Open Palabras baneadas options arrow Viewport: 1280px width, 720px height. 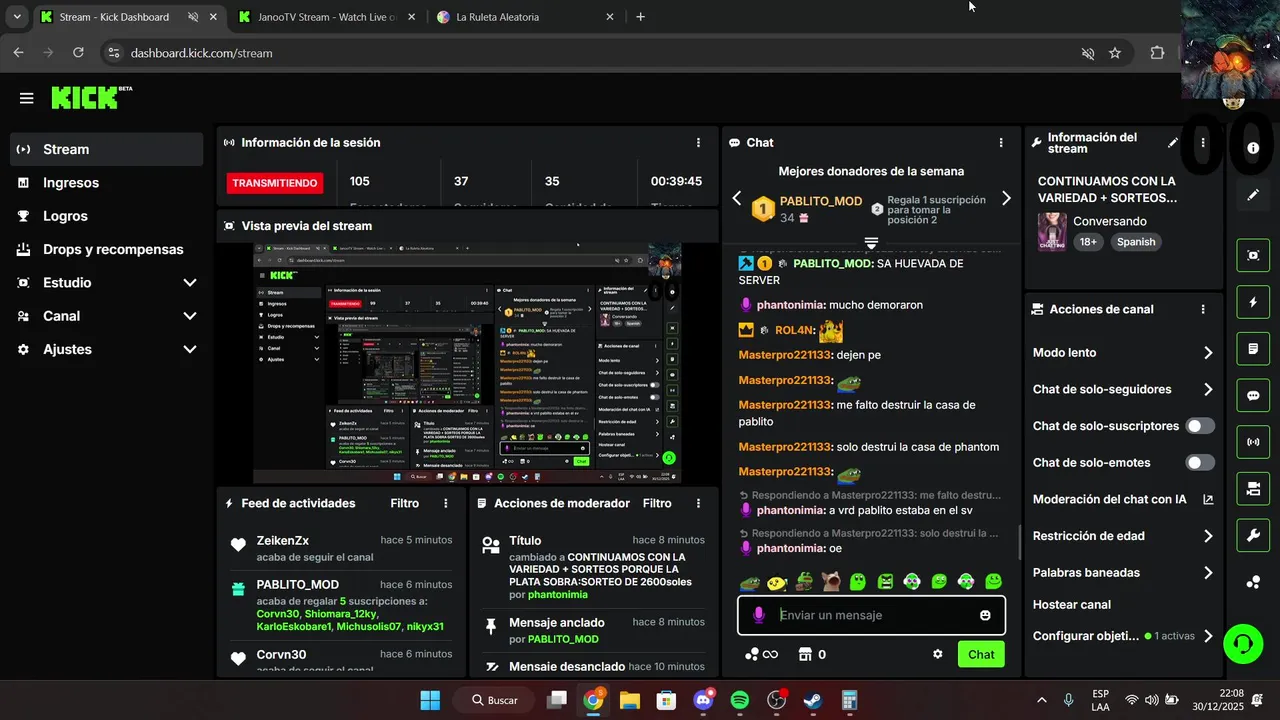pyautogui.click(x=1208, y=573)
